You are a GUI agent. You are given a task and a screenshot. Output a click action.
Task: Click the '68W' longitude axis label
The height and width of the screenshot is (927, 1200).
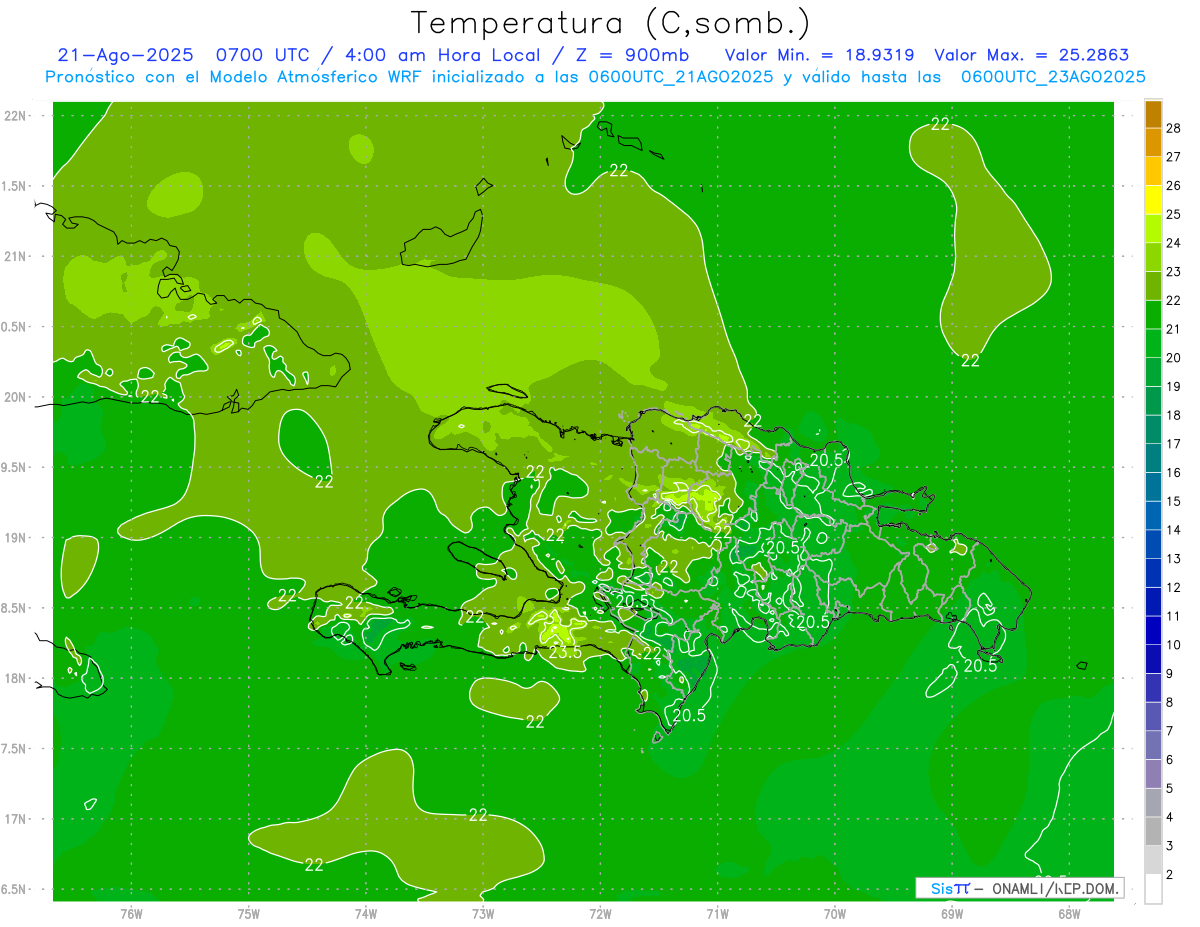tap(1069, 914)
